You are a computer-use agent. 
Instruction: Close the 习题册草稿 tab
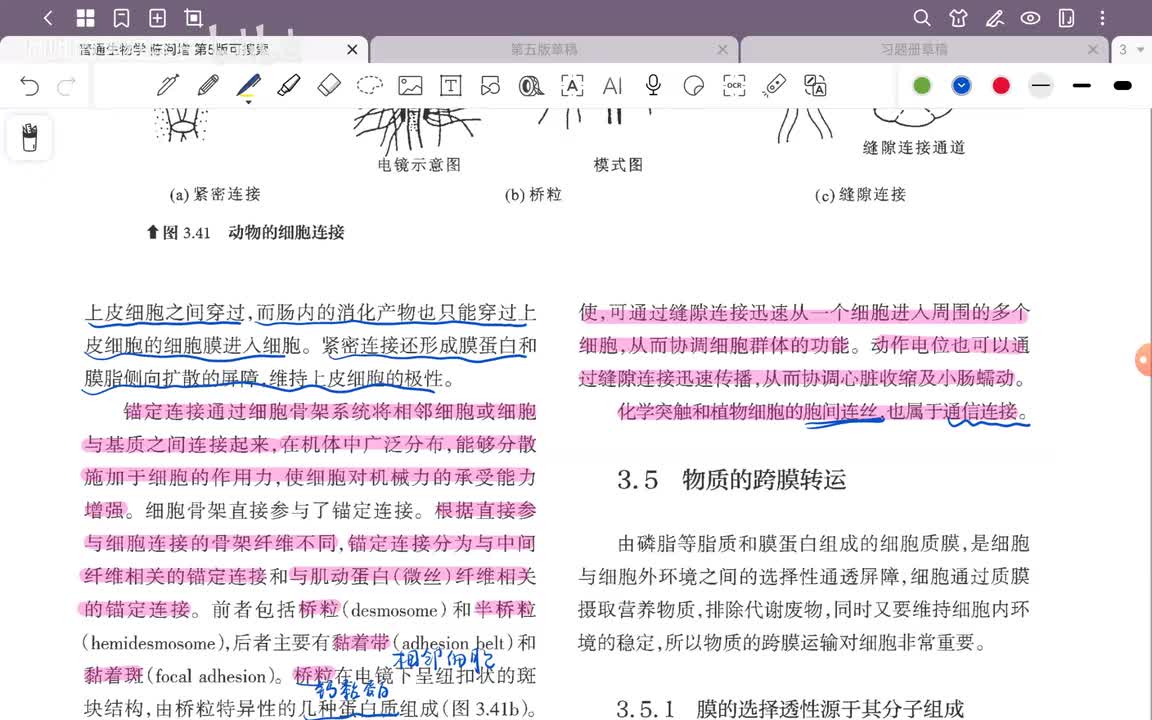click(x=1093, y=49)
